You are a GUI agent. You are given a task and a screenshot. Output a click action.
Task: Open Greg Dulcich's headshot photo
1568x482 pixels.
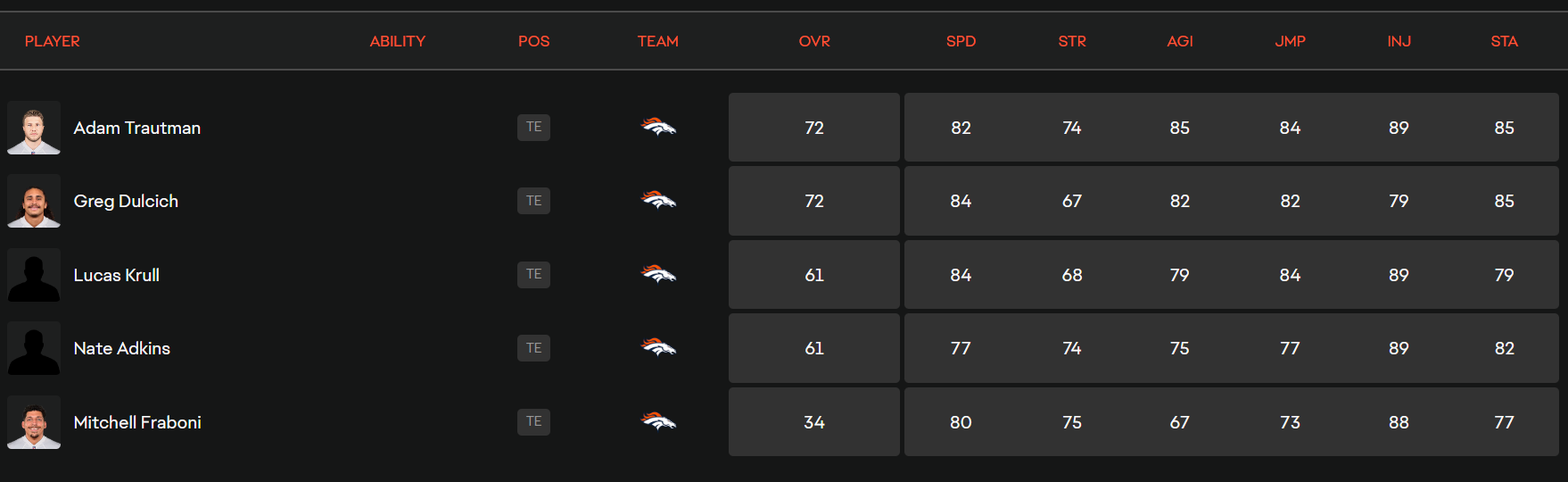(34, 201)
